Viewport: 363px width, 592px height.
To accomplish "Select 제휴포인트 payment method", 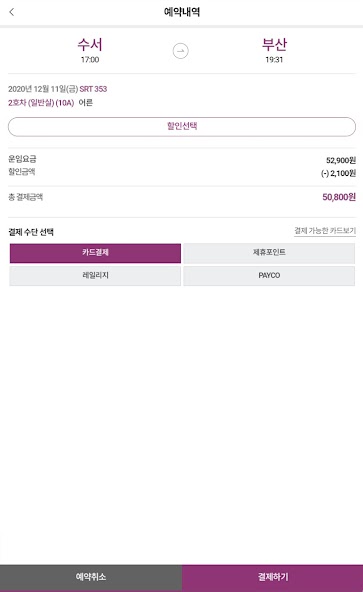I will (269, 253).
